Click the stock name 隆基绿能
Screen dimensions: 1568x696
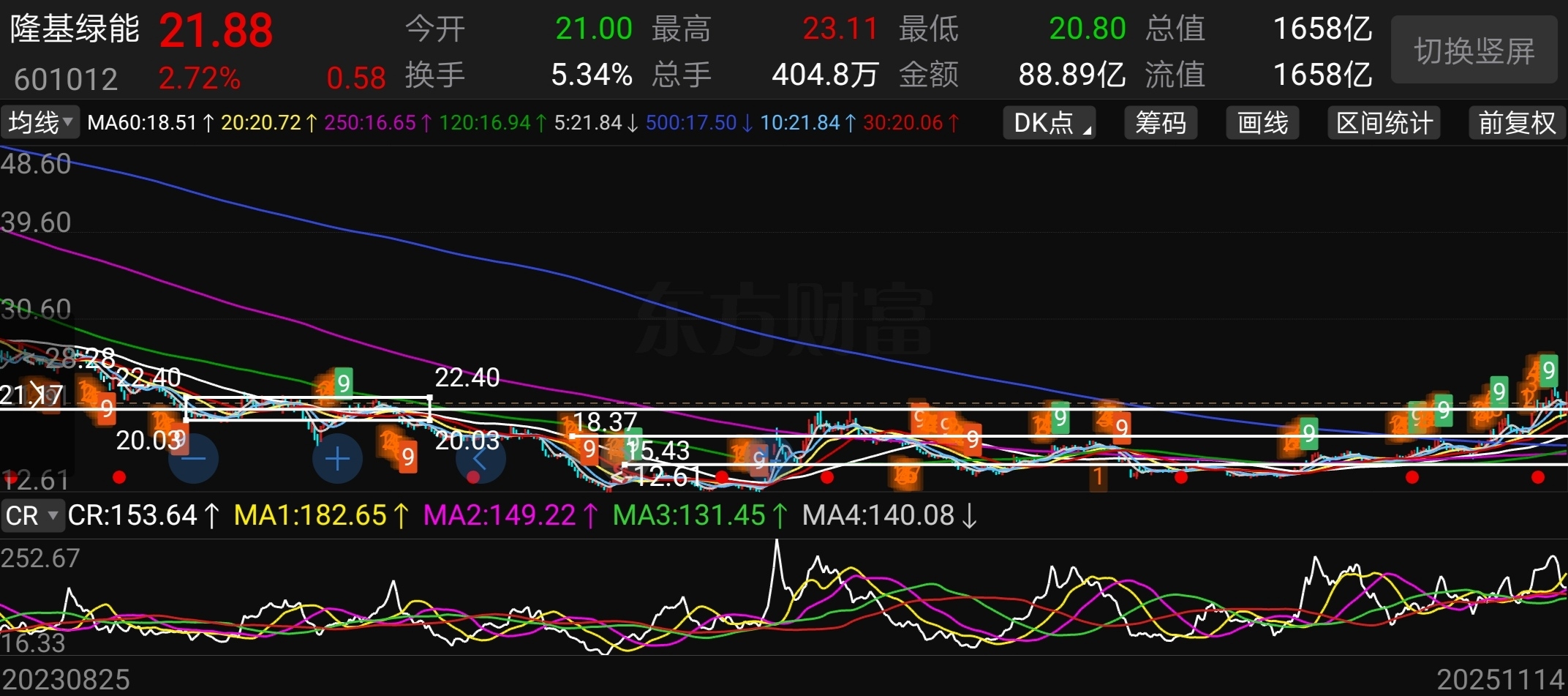point(75,29)
